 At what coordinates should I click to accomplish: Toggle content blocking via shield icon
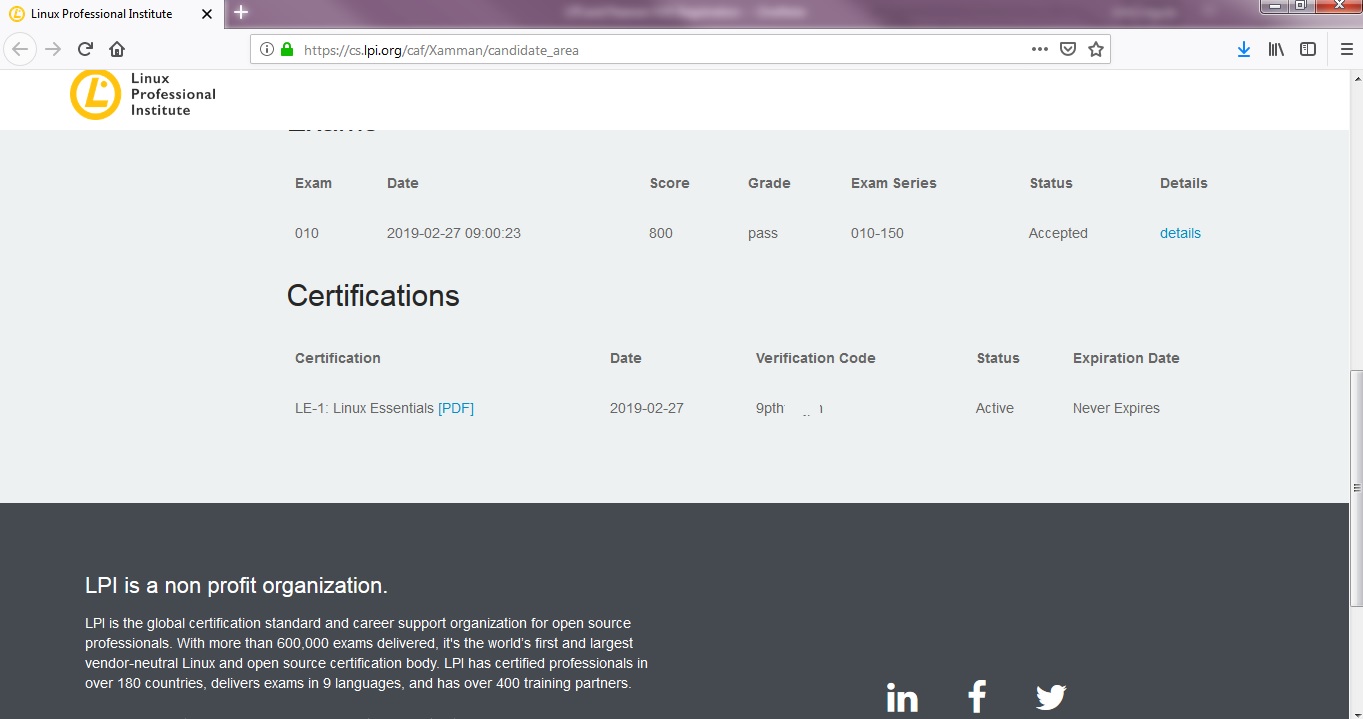1067,47
